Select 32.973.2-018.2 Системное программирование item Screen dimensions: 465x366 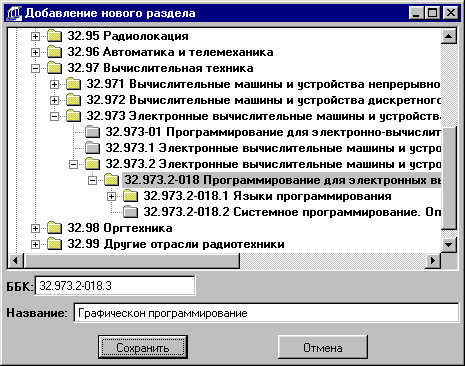[x=292, y=212]
